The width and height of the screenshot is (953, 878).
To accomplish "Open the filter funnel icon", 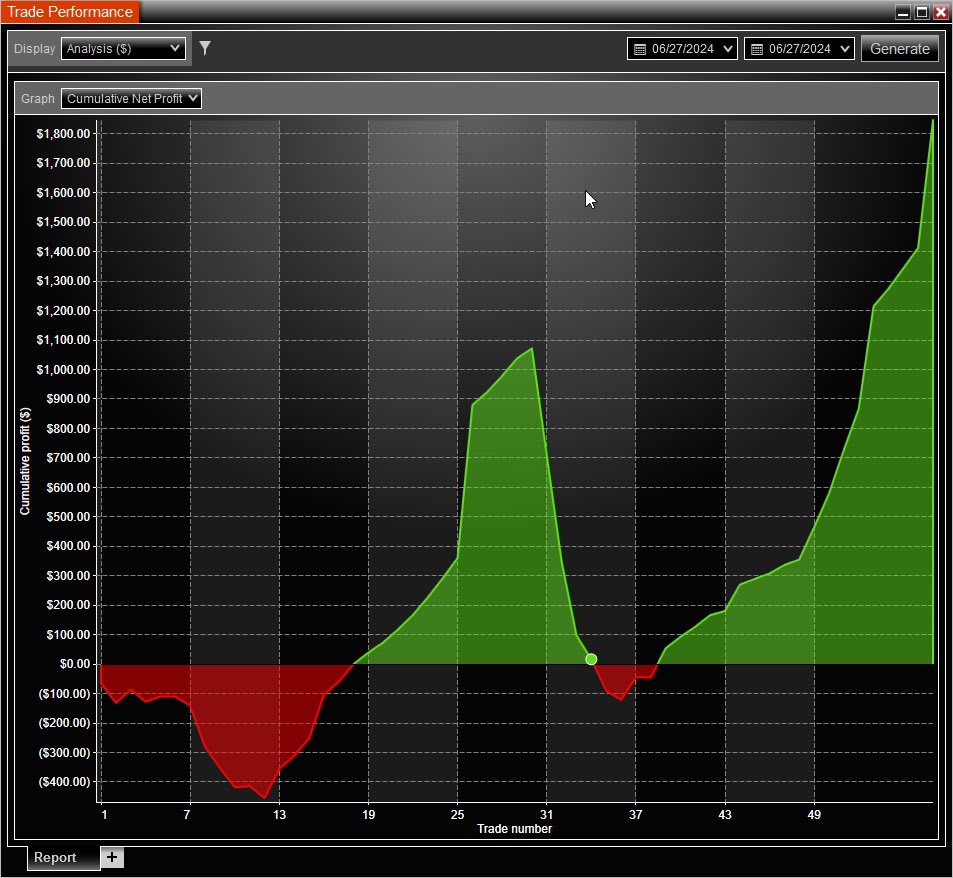I will pyautogui.click(x=205, y=47).
